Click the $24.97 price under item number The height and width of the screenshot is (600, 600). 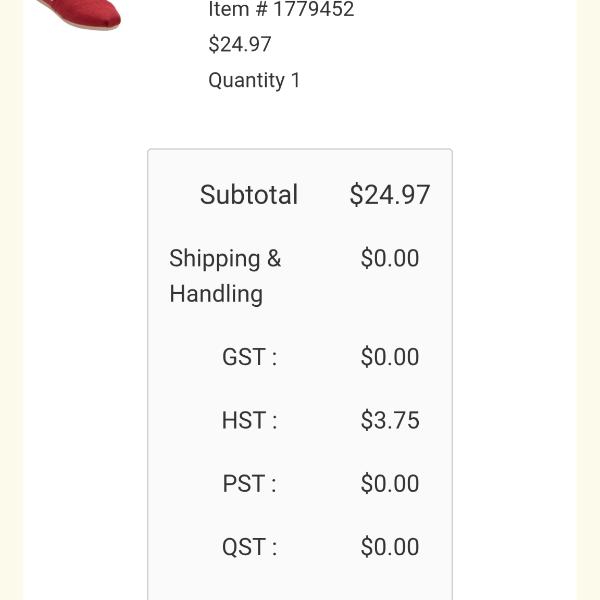click(x=240, y=44)
